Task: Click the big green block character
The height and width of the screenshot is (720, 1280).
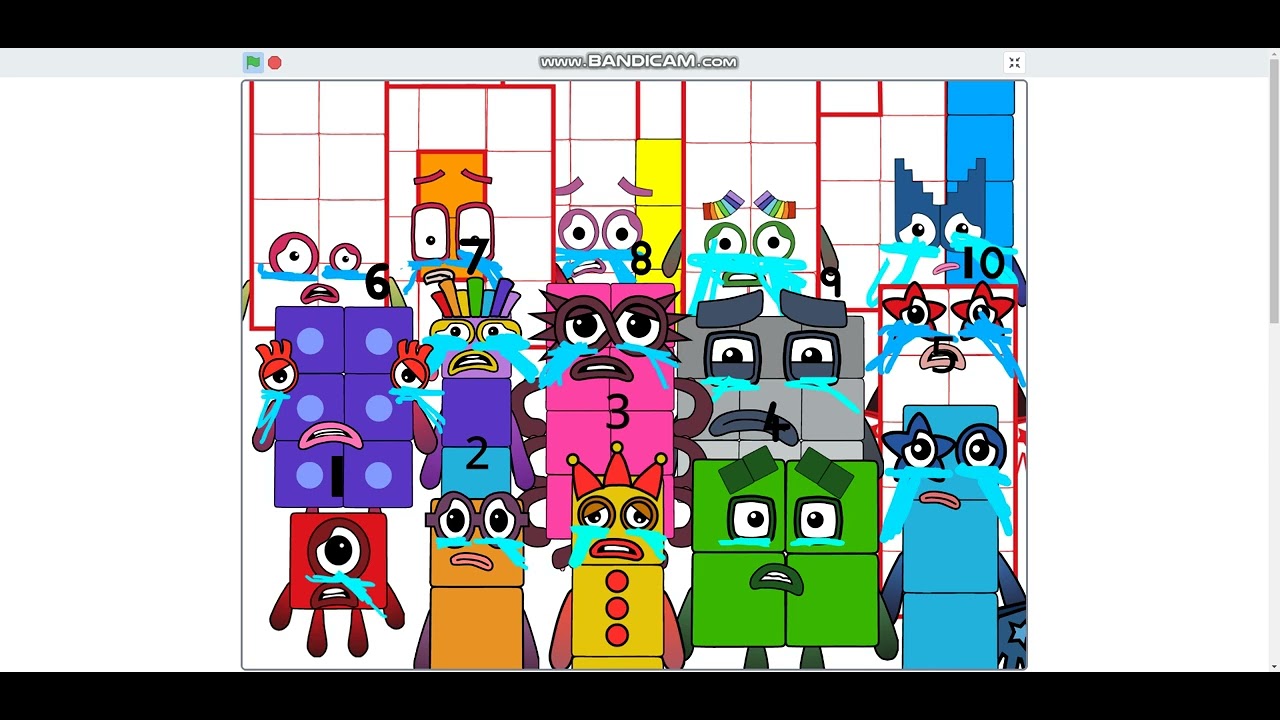Action: [785, 555]
